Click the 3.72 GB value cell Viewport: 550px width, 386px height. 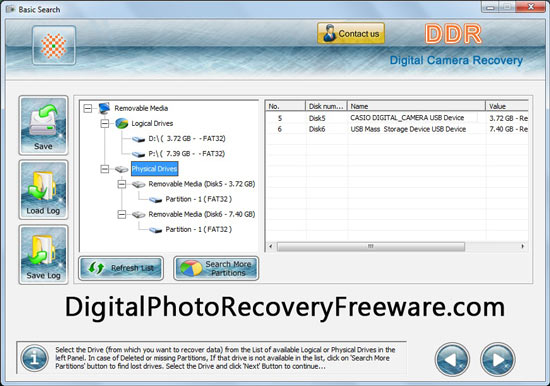[x=509, y=118]
